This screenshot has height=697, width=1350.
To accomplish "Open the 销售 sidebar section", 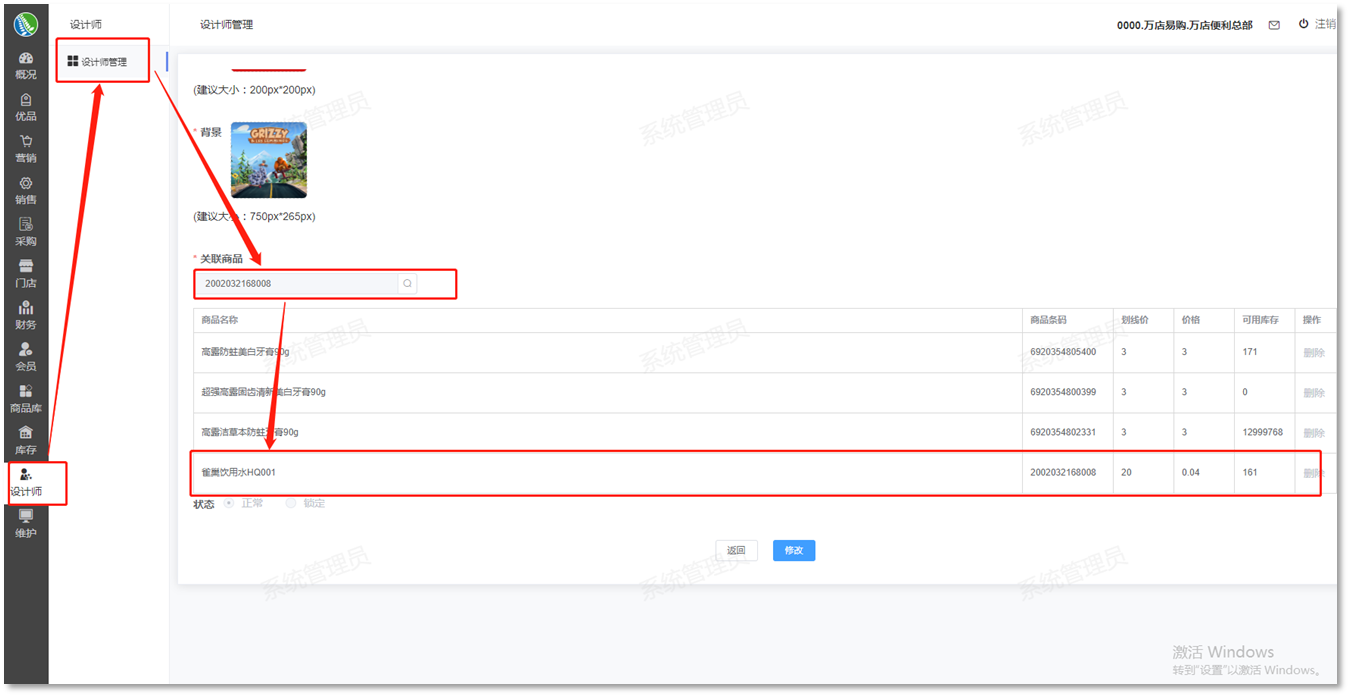I will click(x=26, y=190).
